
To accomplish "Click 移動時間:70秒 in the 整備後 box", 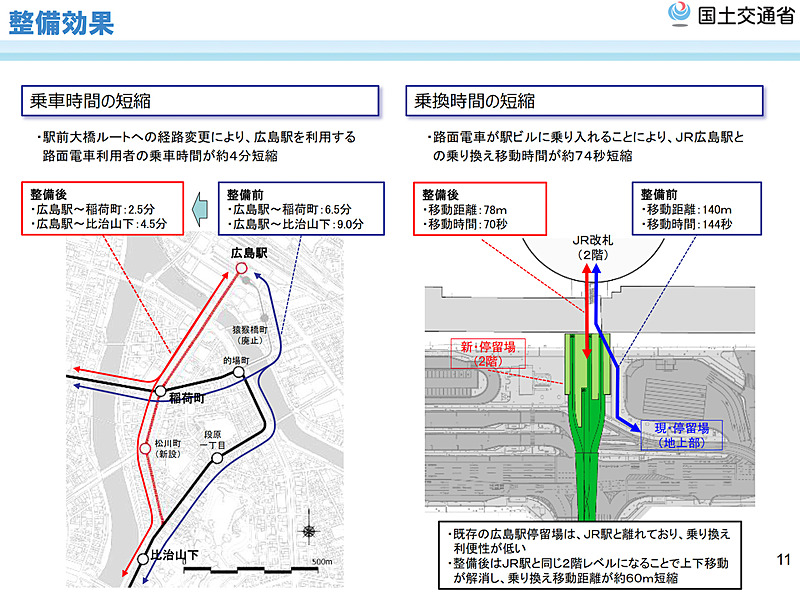I will click(x=464, y=224).
